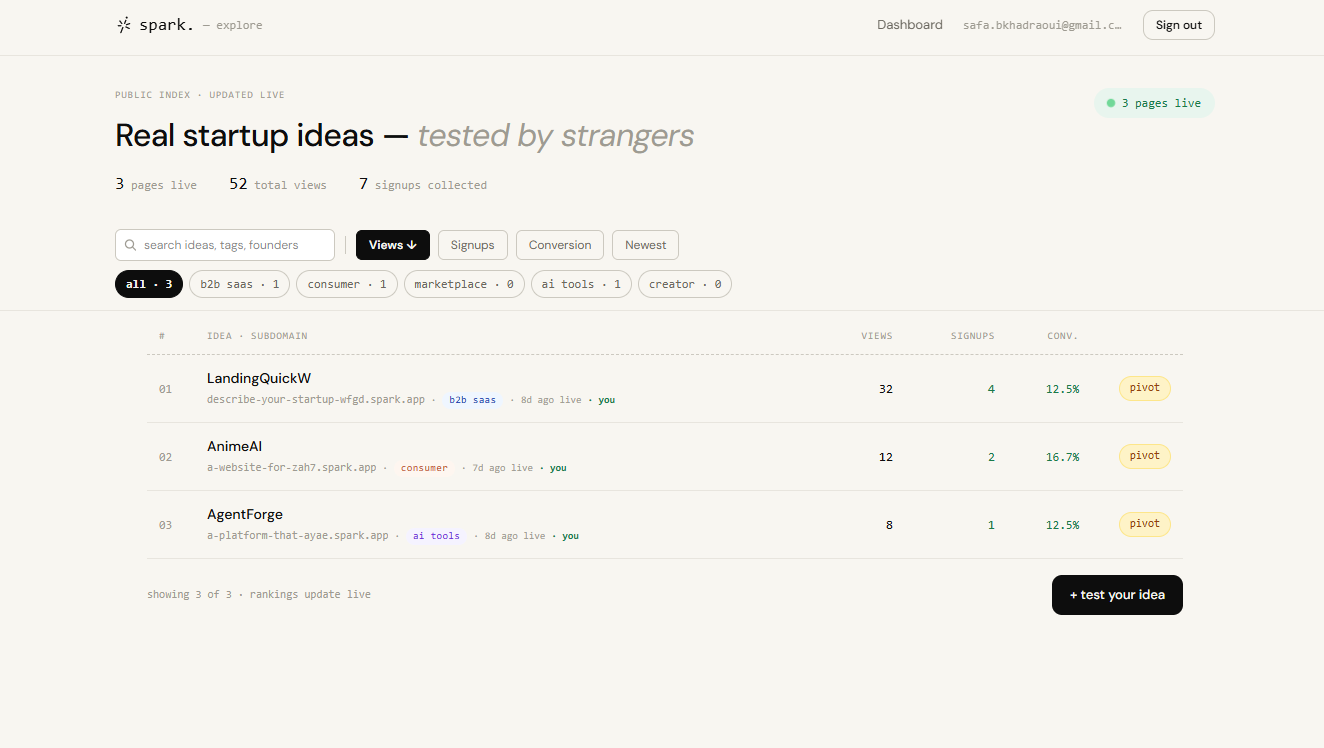
Task: Sort ideas by Signups
Action: (x=472, y=245)
